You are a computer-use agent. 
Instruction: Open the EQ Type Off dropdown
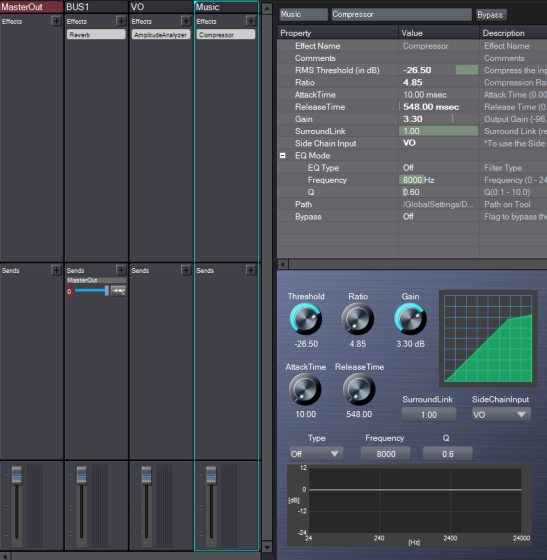(316, 454)
